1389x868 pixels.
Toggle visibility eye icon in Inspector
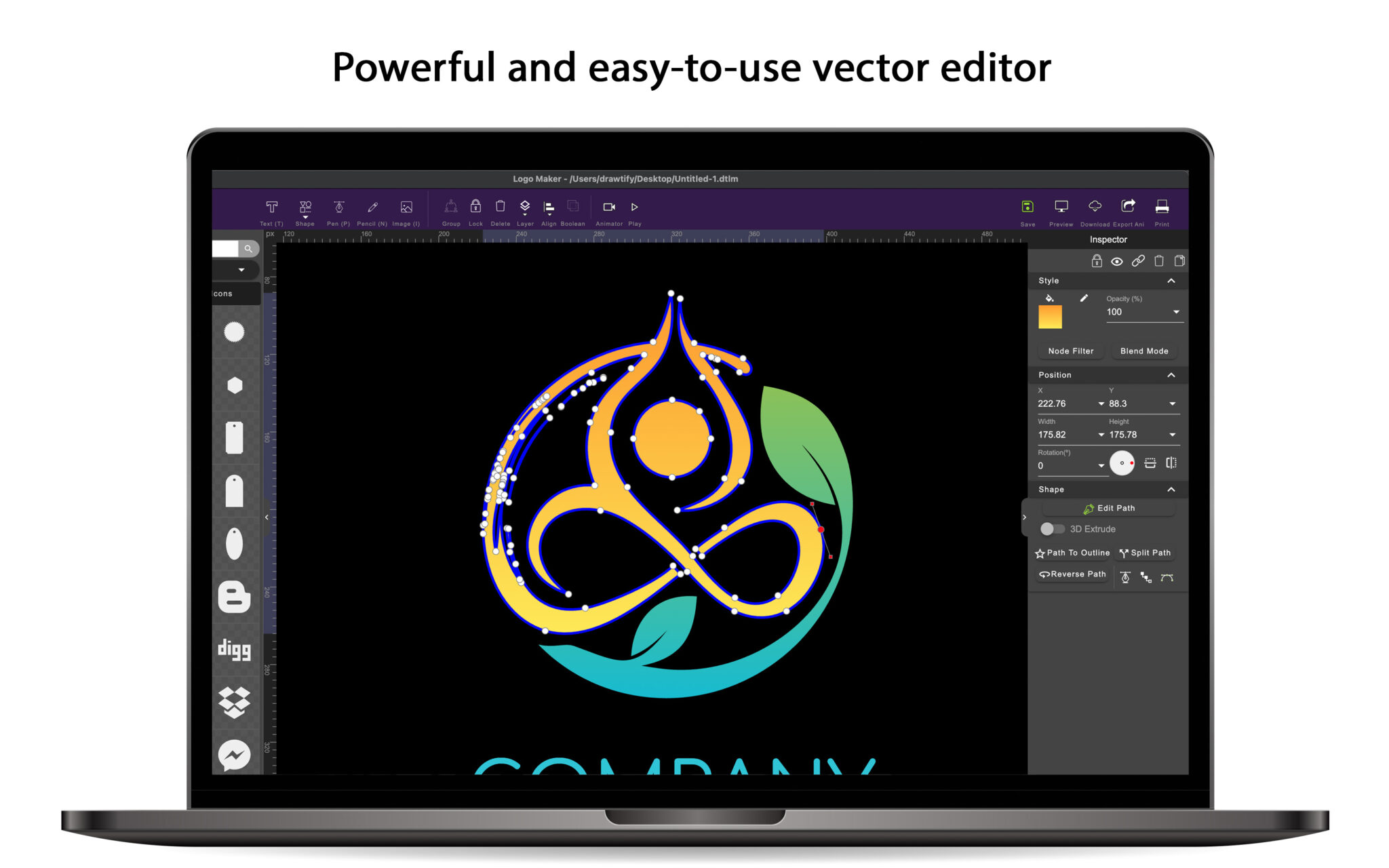(x=1118, y=261)
